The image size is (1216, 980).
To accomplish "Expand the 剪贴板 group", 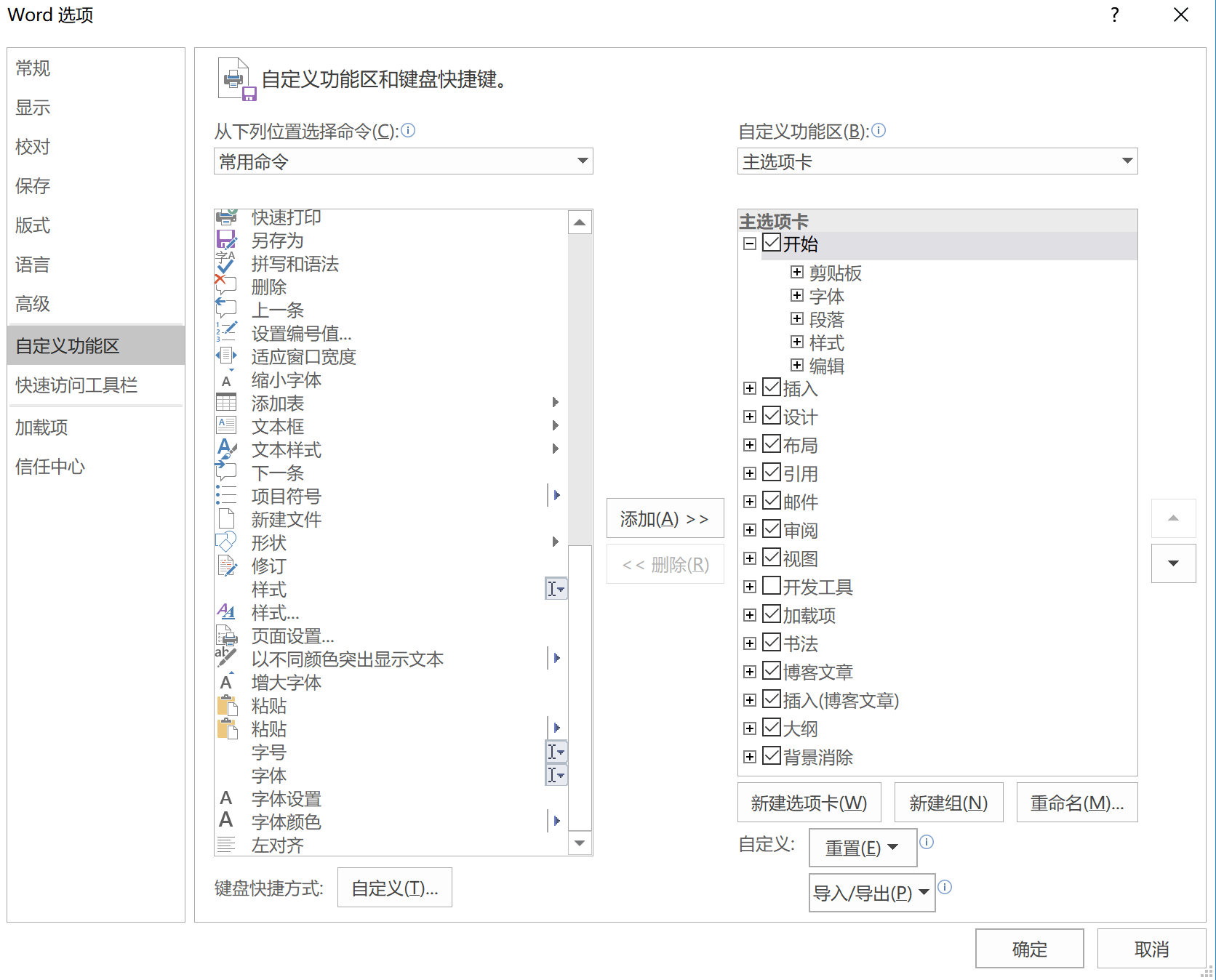I will [x=797, y=273].
